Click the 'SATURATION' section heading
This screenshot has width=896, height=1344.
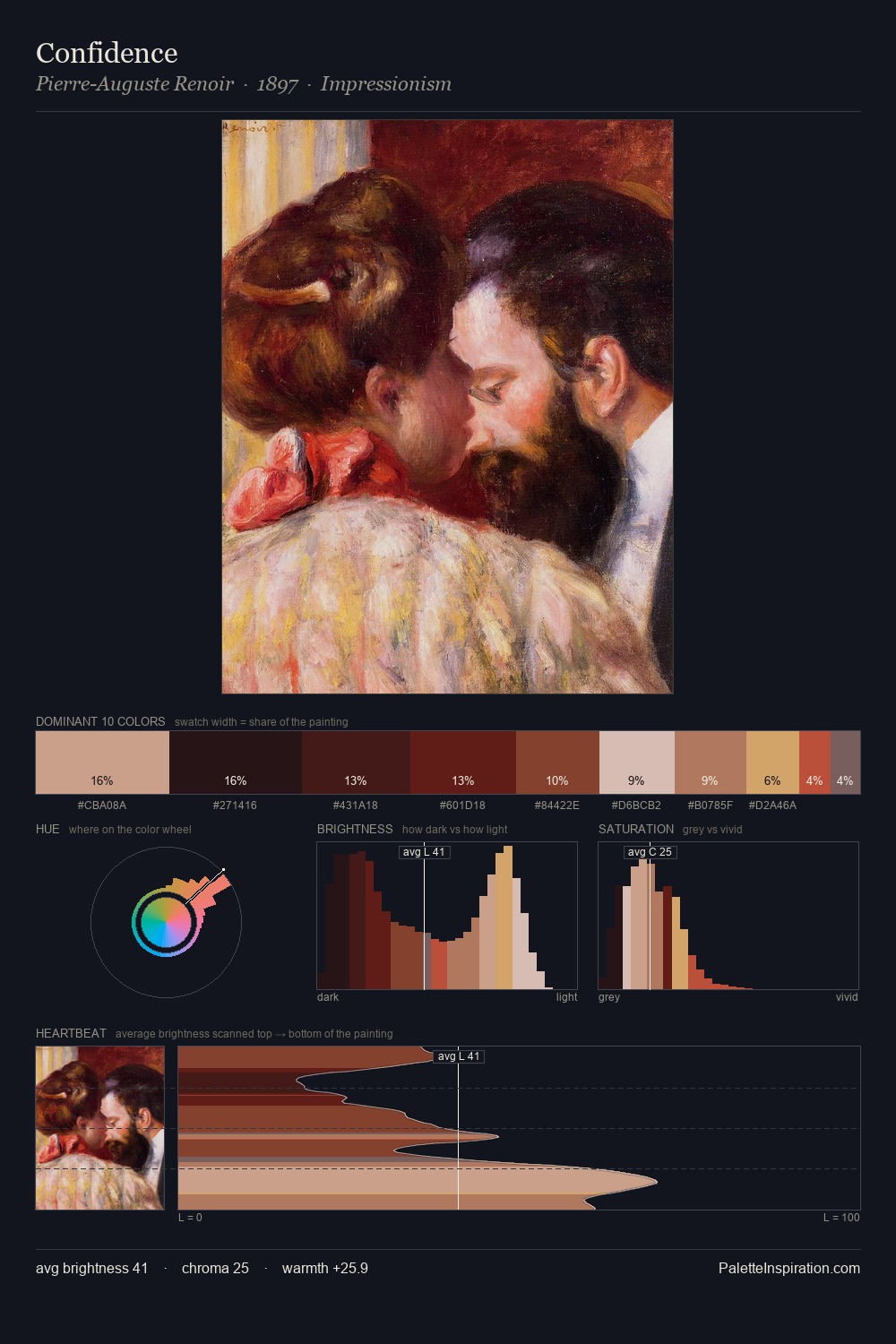[636, 829]
